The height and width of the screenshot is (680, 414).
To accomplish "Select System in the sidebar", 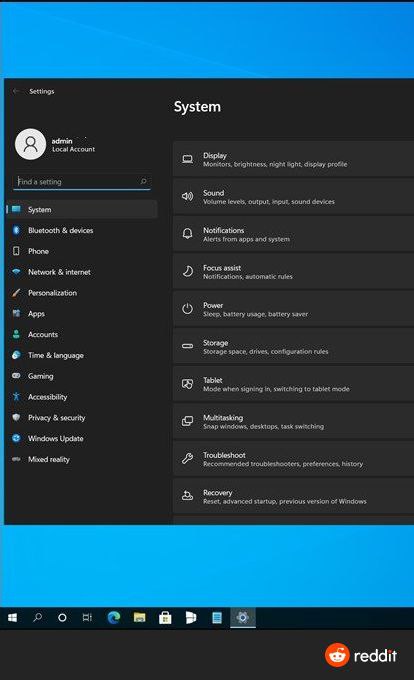I will [82, 209].
